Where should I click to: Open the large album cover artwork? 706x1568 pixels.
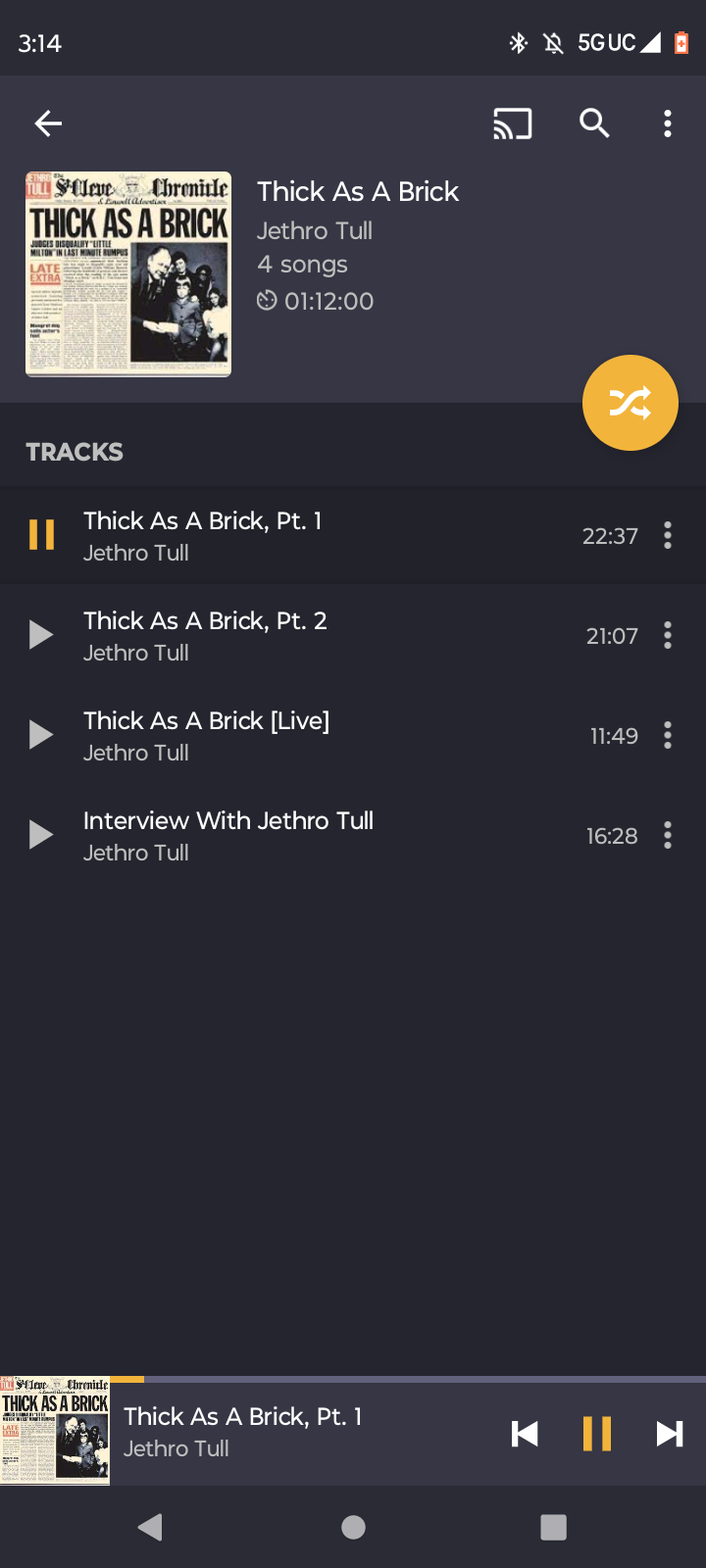coord(128,274)
